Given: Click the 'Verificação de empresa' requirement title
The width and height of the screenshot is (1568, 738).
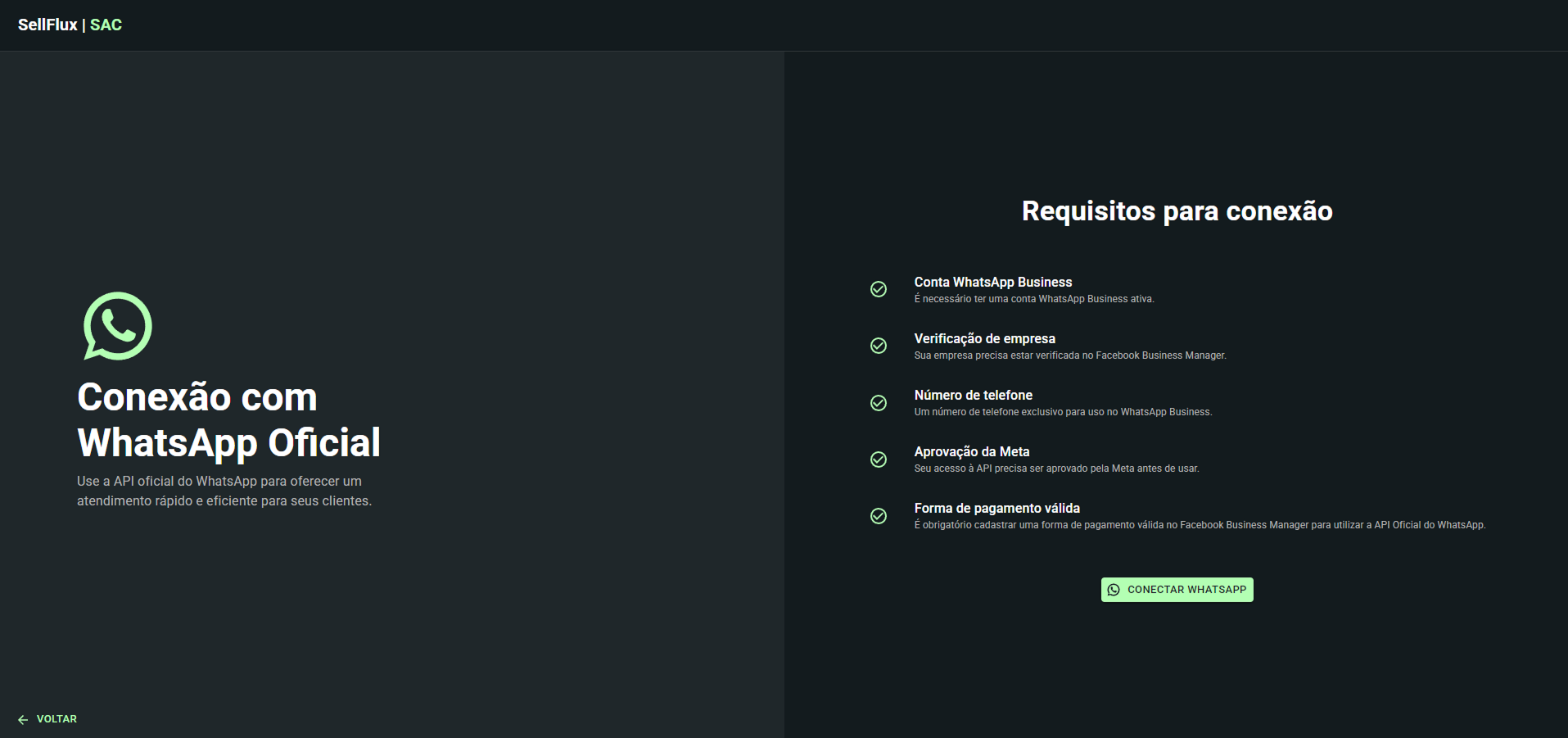Looking at the screenshot, I should pyautogui.click(x=985, y=338).
